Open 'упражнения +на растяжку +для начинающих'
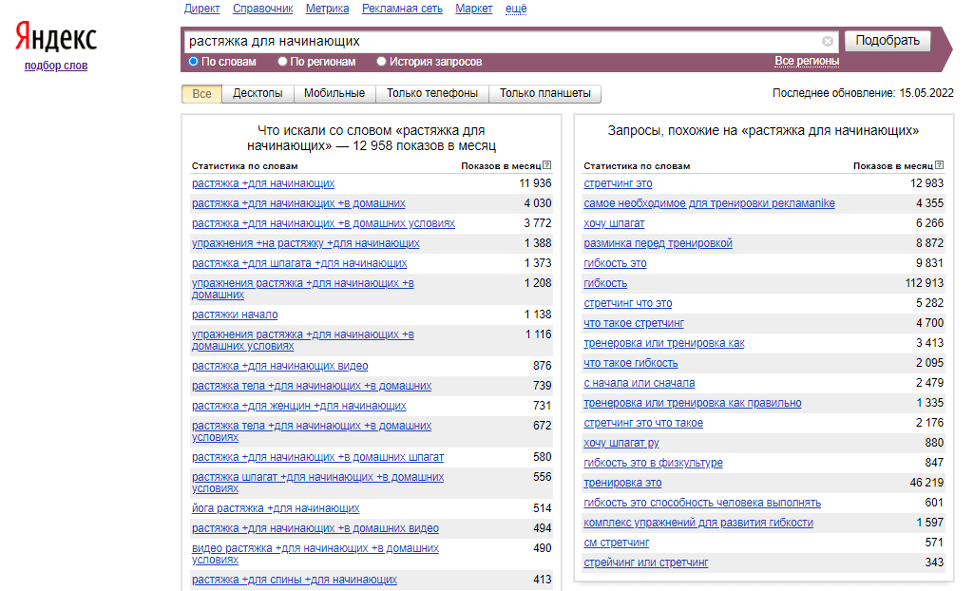974x591 pixels. coord(306,243)
